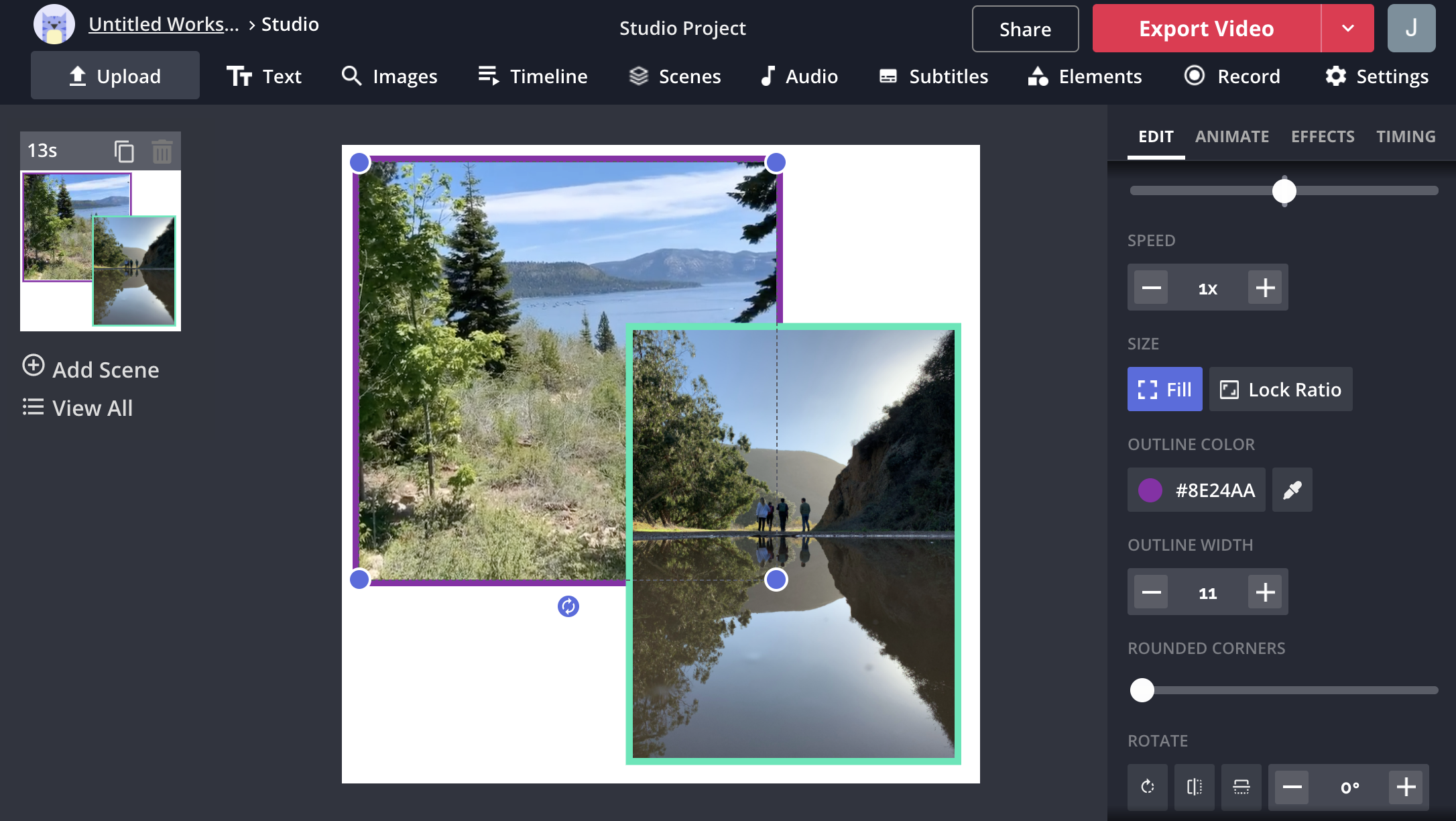
Task: Toggle Lock Ratio option
Action: 1280,390
